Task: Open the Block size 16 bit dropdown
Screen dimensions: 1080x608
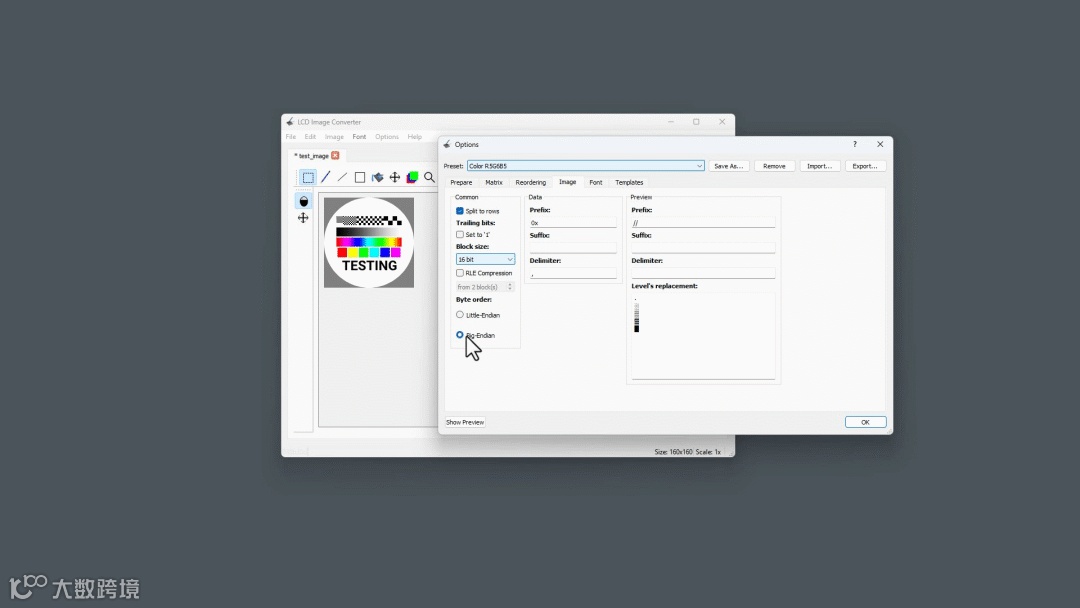Action: point(485,260)
